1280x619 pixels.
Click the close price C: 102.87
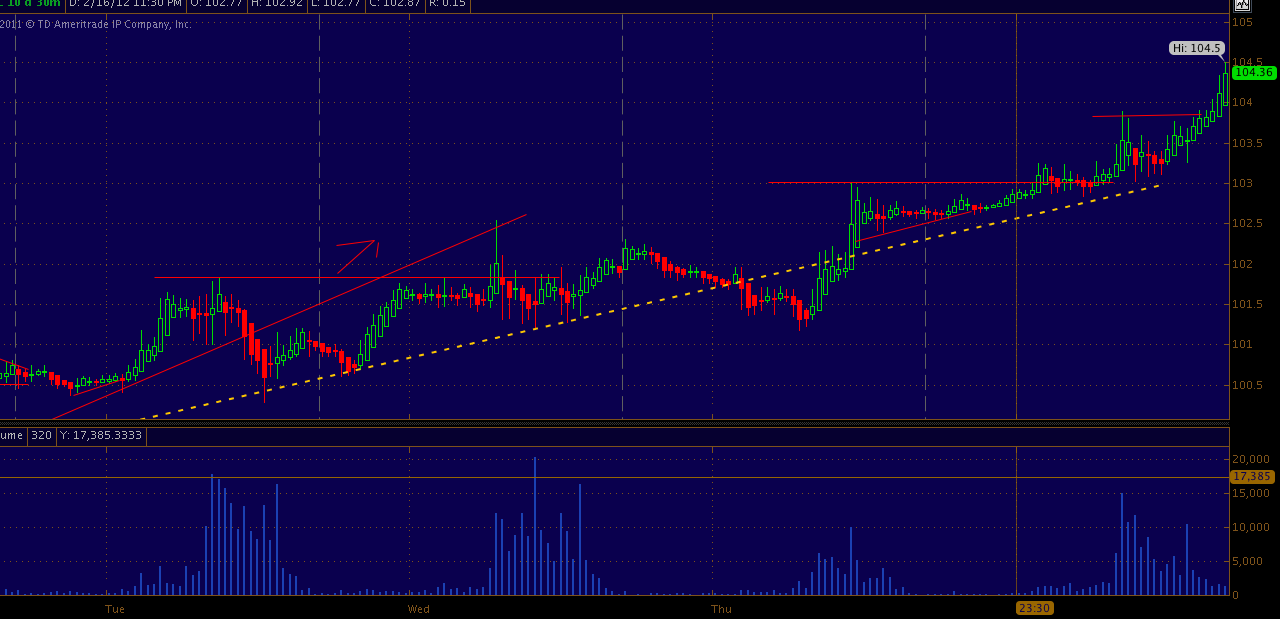tap(395, 4)
